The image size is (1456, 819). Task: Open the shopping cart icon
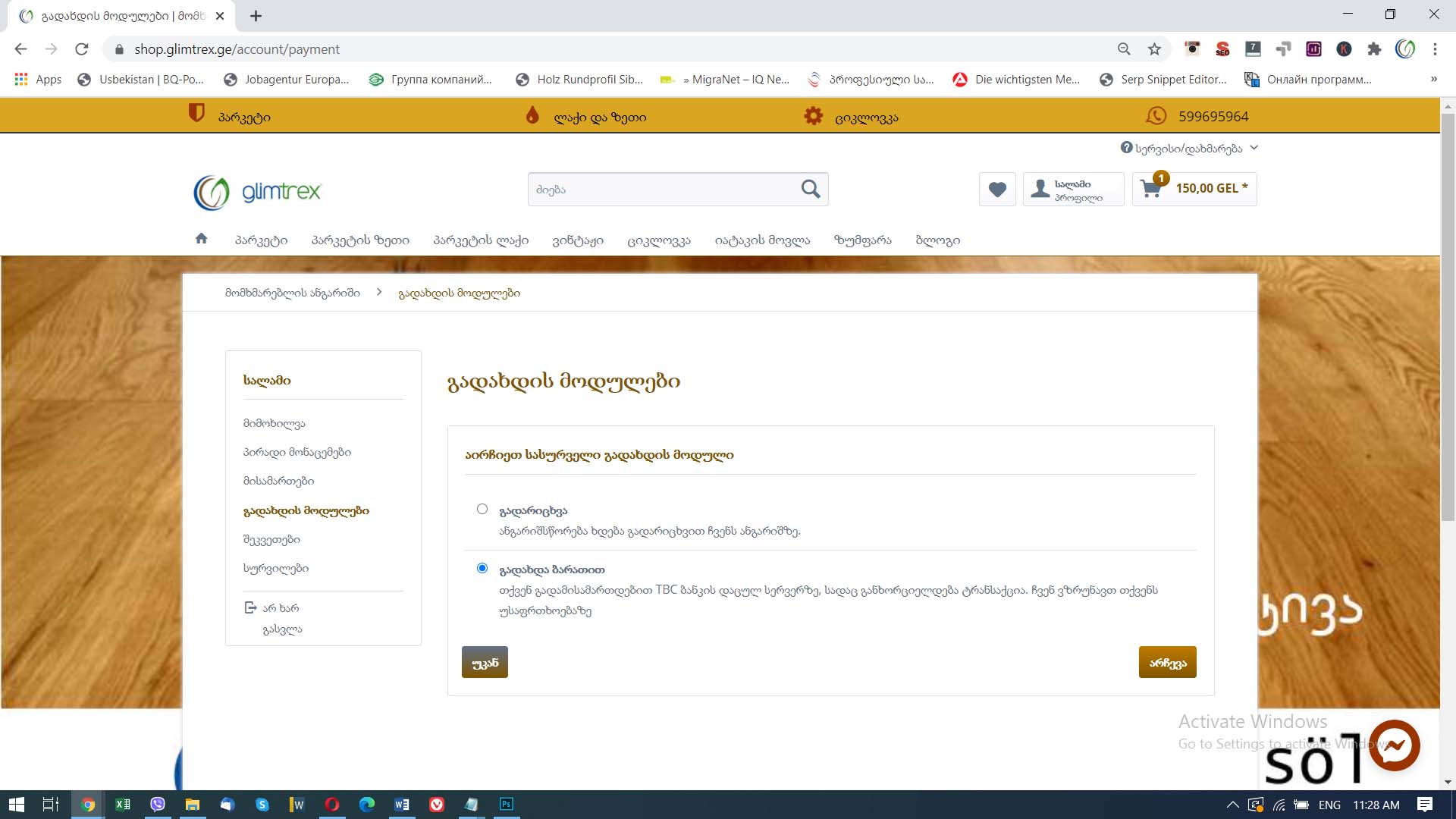coord(1150,189)
